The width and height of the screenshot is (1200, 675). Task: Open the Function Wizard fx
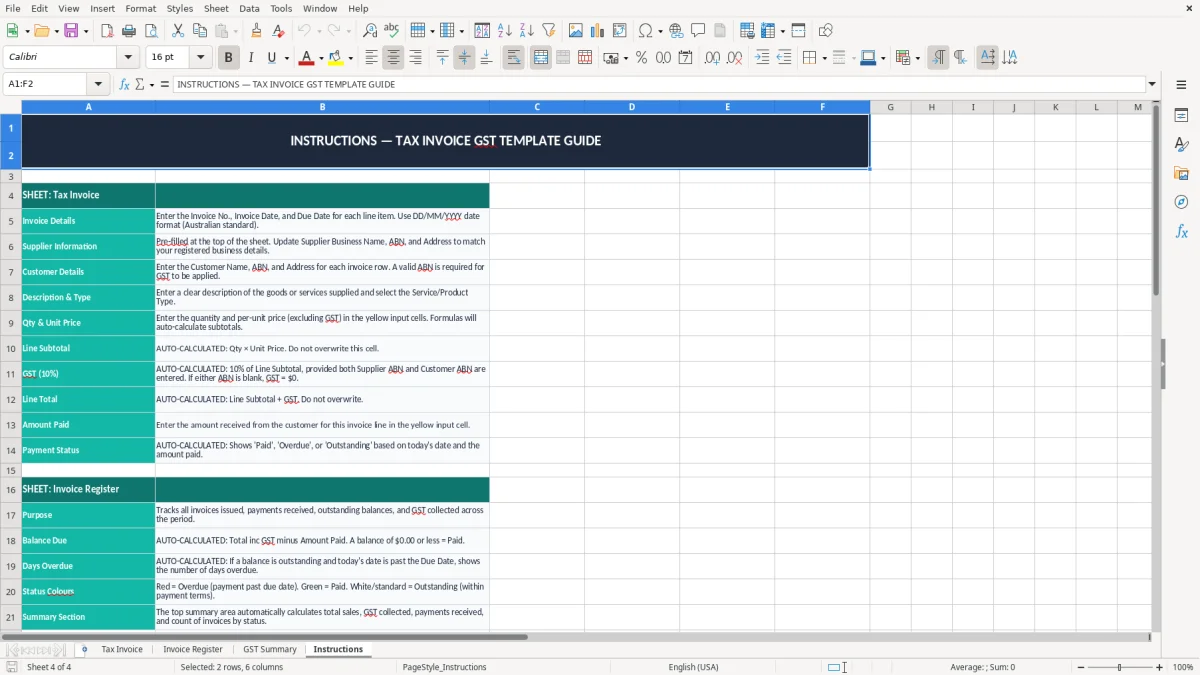[x=125, y=84]
